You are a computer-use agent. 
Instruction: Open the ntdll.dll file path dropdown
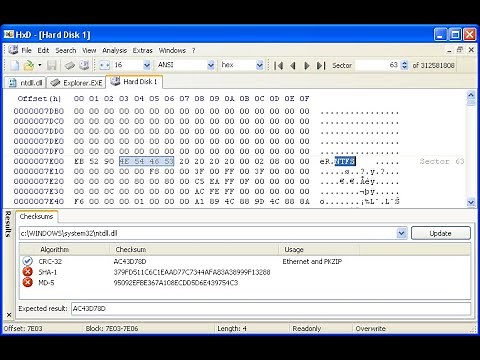click(x=401, y=233)
